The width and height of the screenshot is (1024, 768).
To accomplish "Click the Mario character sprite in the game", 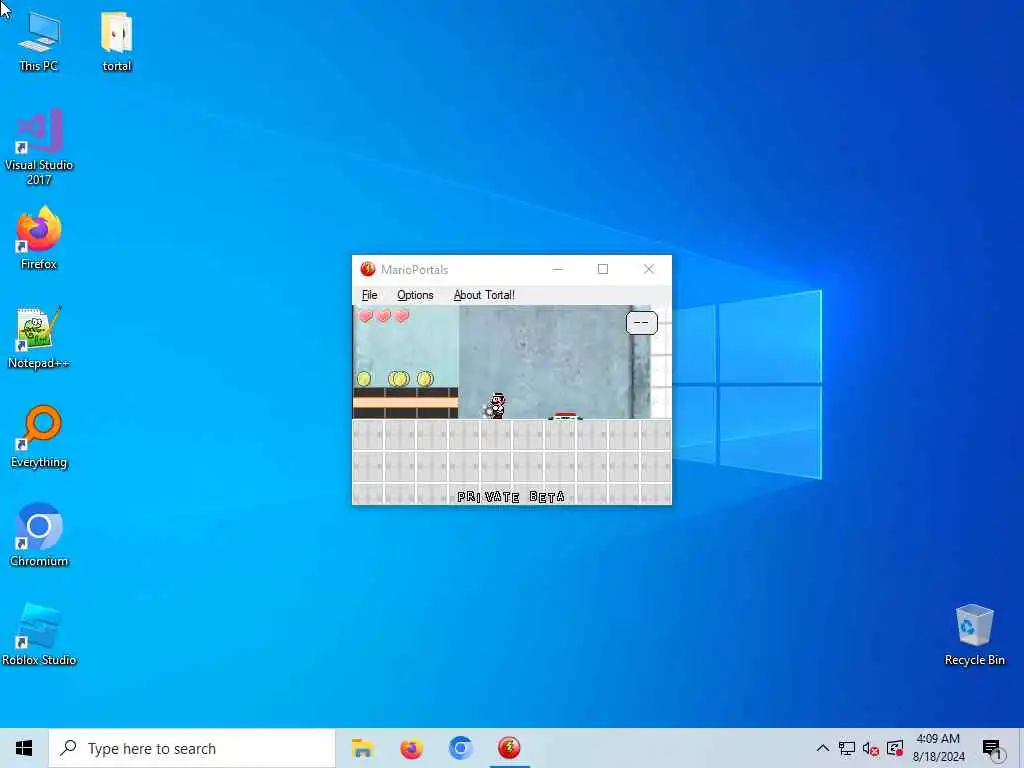I will pyautogui.click(x=496, y=406).
